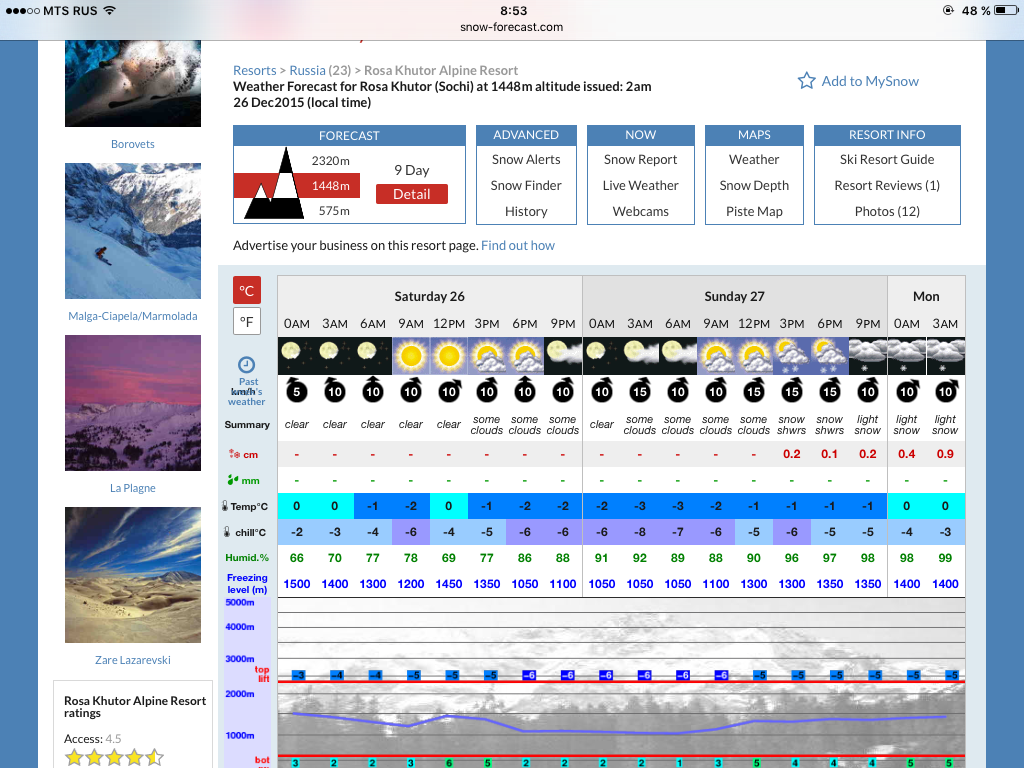Open the Snow Report
The height and width of the screenshot is (768, 1024).
point(641,159)
